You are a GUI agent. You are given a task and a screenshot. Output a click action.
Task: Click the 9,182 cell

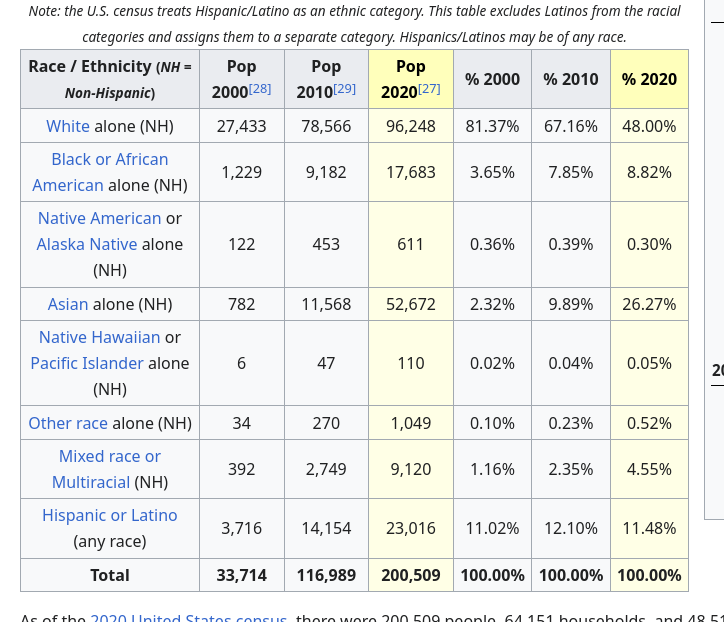point(326,172)
